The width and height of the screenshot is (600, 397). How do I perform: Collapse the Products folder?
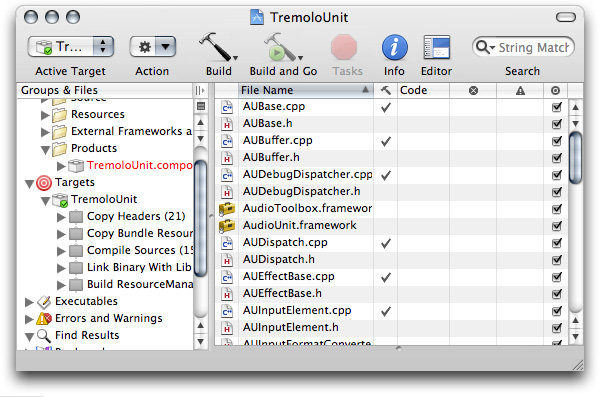click(45, 149)
